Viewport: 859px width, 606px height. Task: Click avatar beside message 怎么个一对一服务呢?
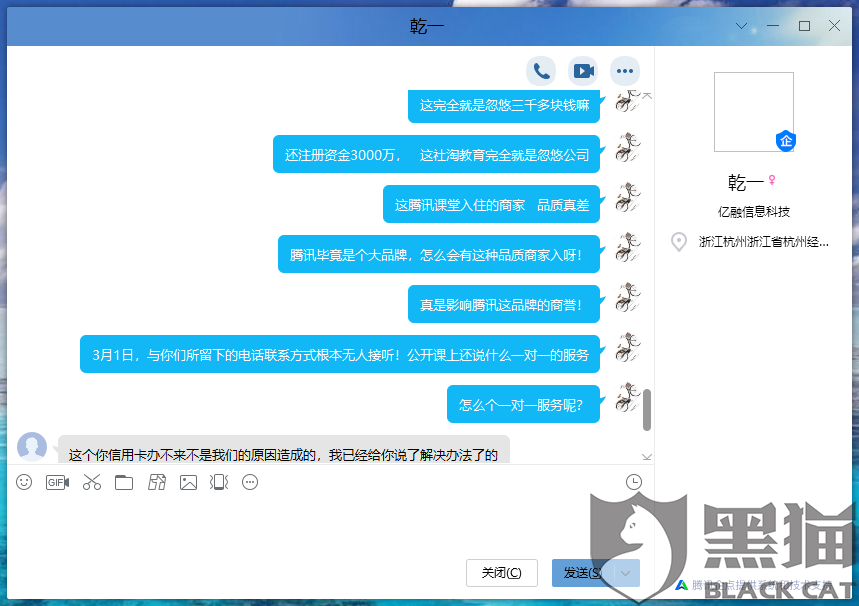[x=627, y=397]
